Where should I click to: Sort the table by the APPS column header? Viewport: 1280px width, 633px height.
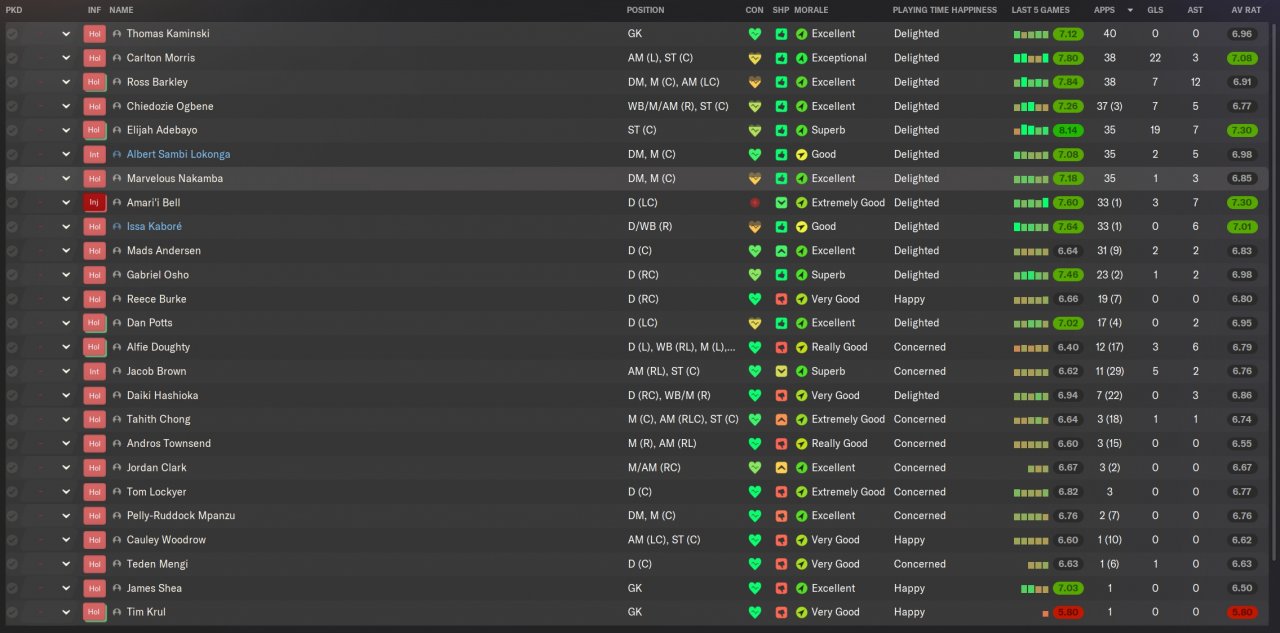tap(1104, 10)
